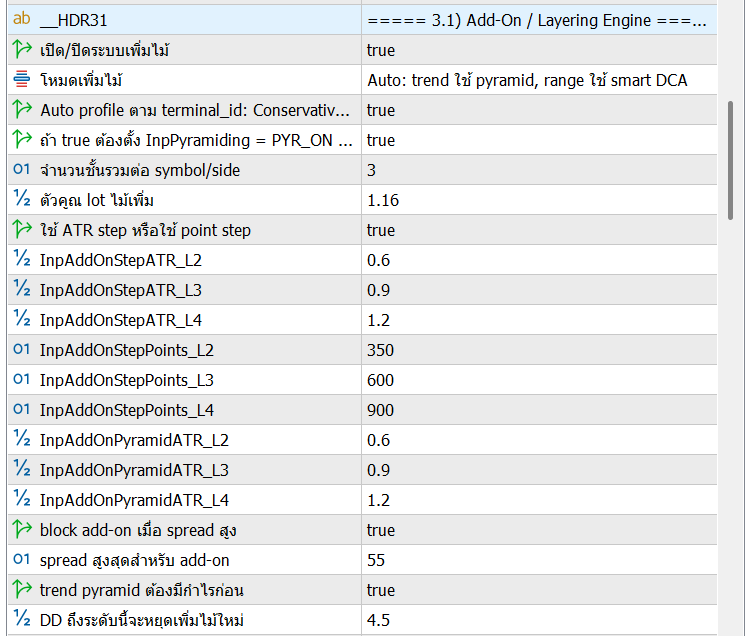Click the enum icon of โหมดเพิ่มไม้ row
Viewport: 751px width, 636px height.
[21, 80]
